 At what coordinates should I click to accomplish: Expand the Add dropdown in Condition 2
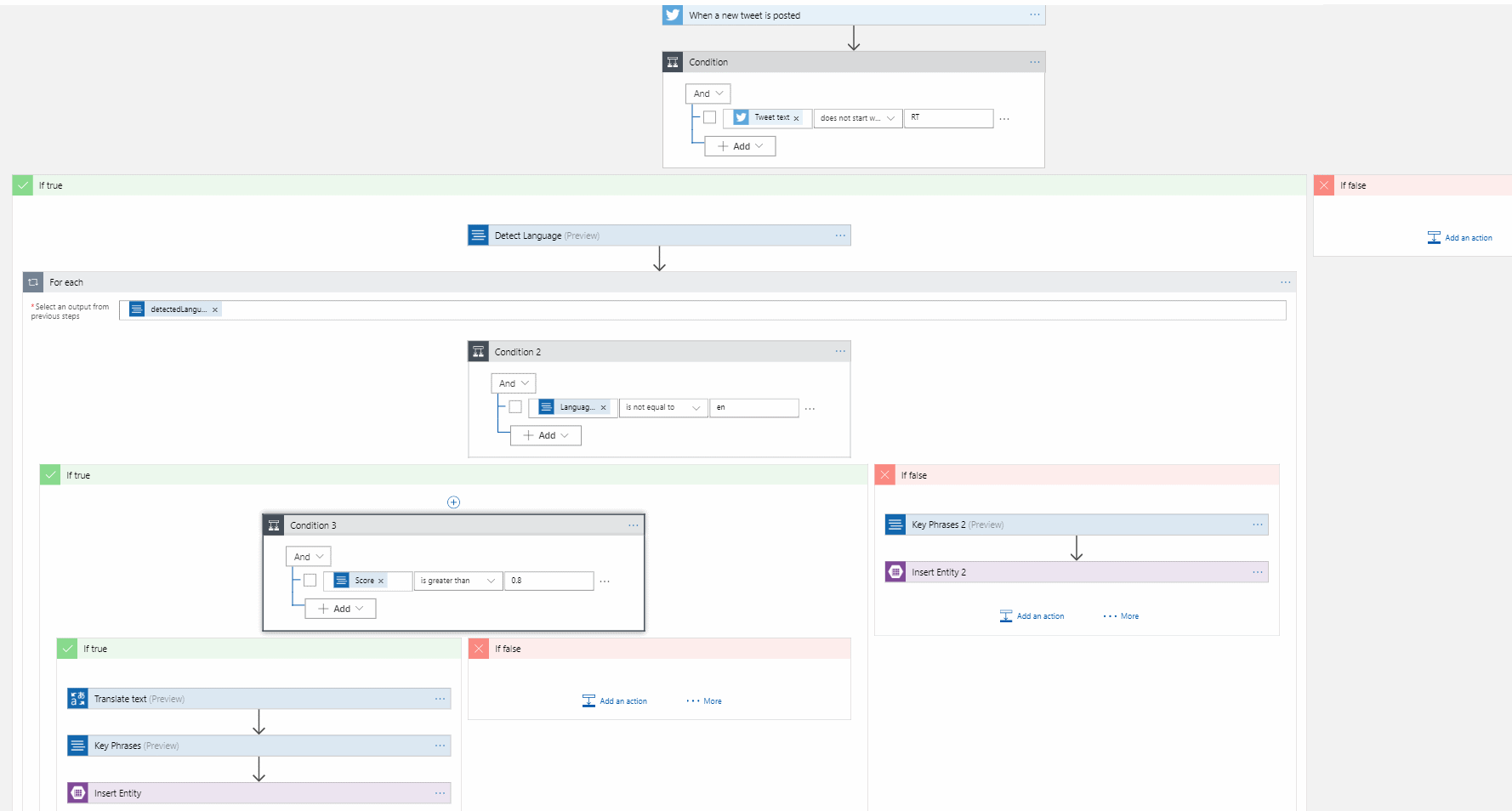(x=546, y=435)
